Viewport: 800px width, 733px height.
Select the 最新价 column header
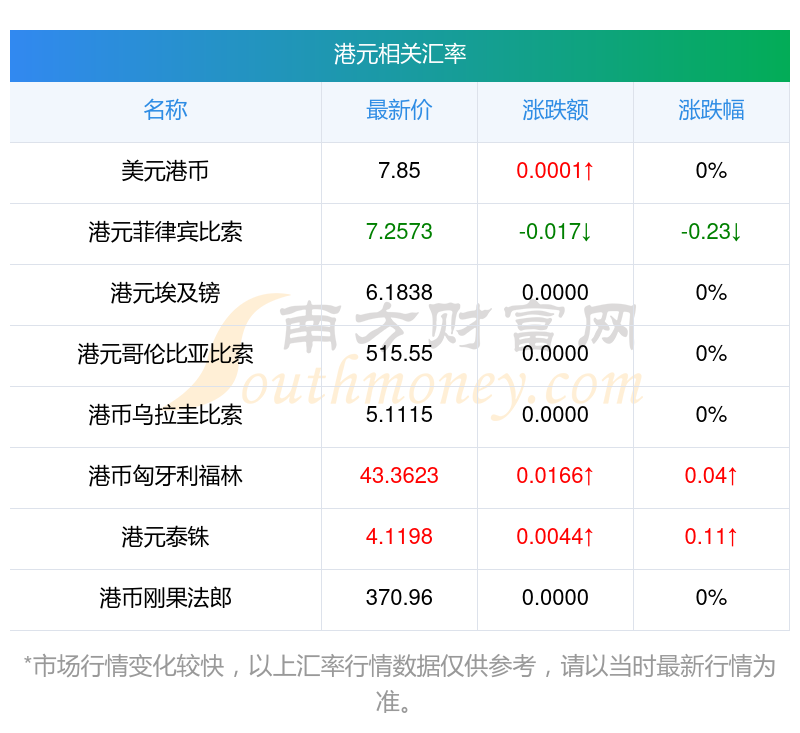(x=399, y=110)
